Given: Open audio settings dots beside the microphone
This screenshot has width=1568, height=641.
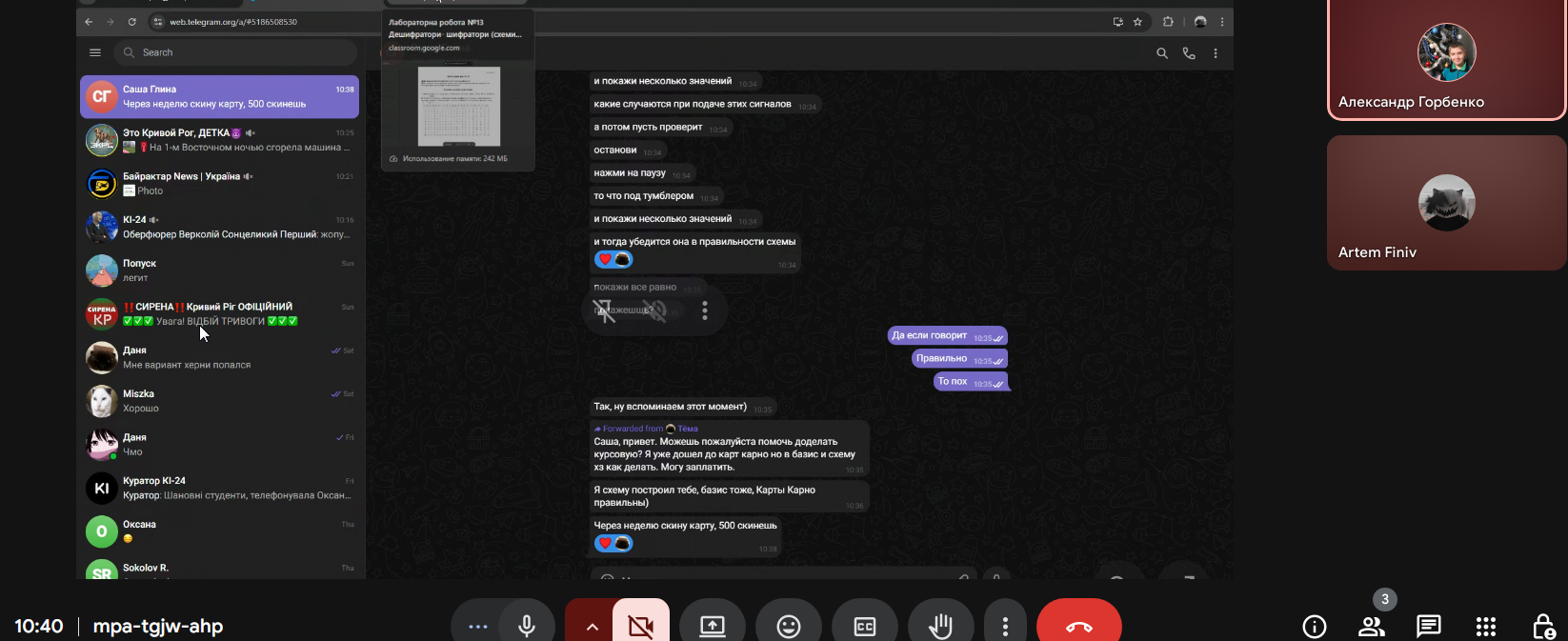Looking at the screenshot, I should [x=478, y=626].
